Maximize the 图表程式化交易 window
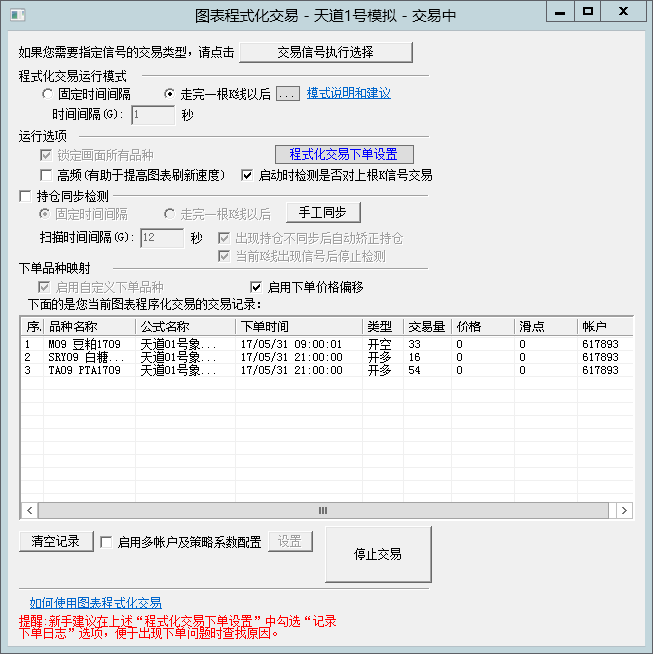 (588, 12)
